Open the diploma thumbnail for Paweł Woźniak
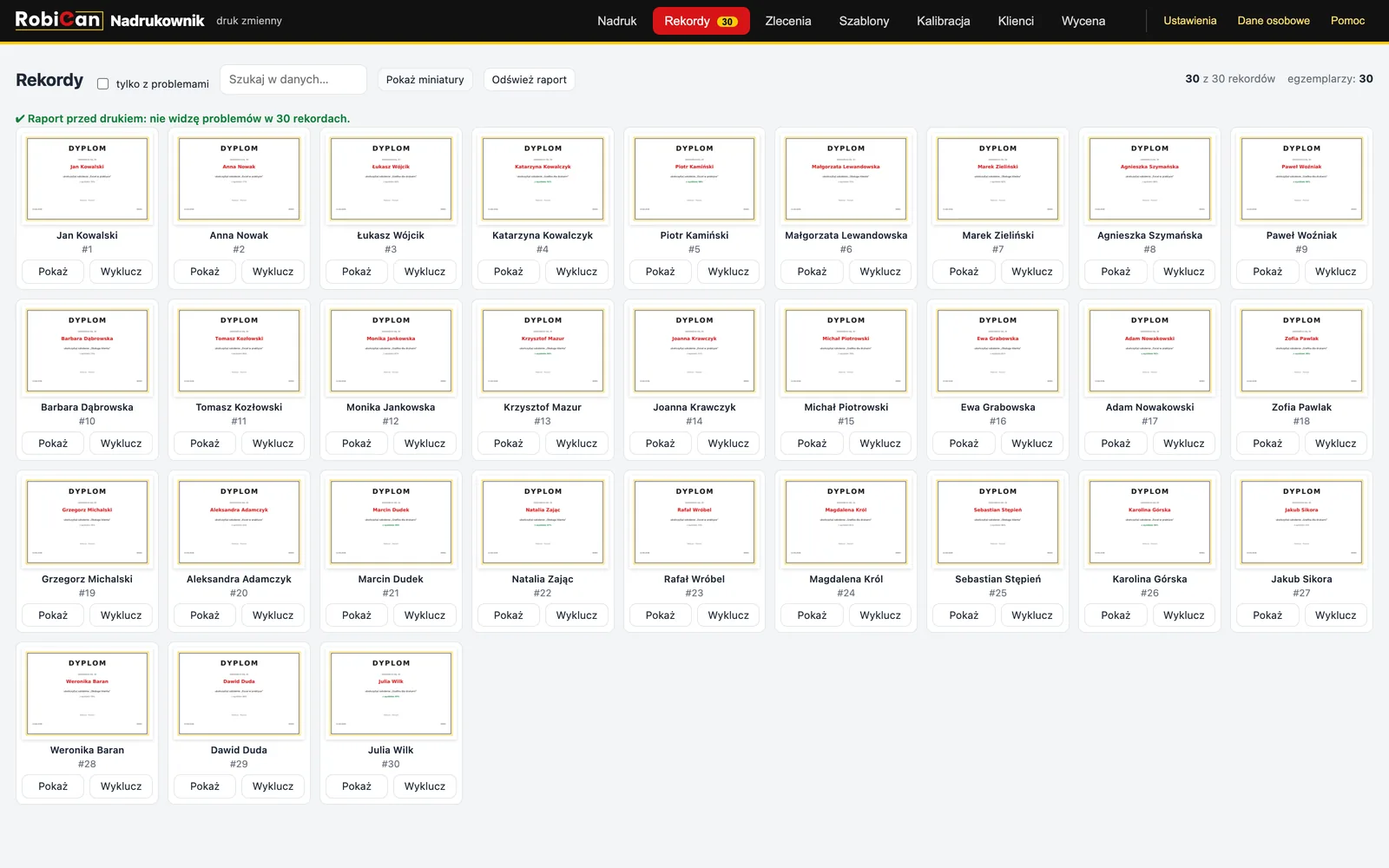Image resolution: width=1389 pixels, height=868 pixels. tap(1301, 179)
